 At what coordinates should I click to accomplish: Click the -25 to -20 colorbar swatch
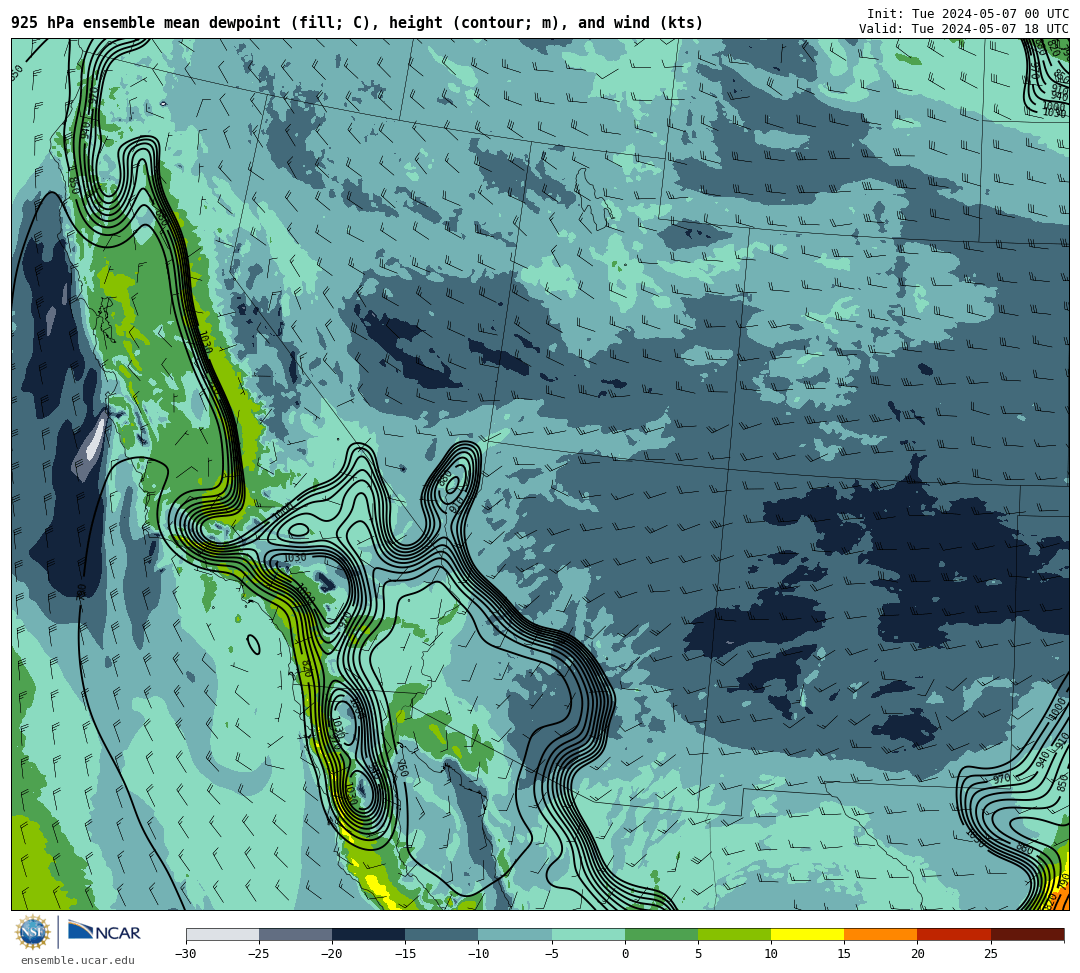pos(295,934)
